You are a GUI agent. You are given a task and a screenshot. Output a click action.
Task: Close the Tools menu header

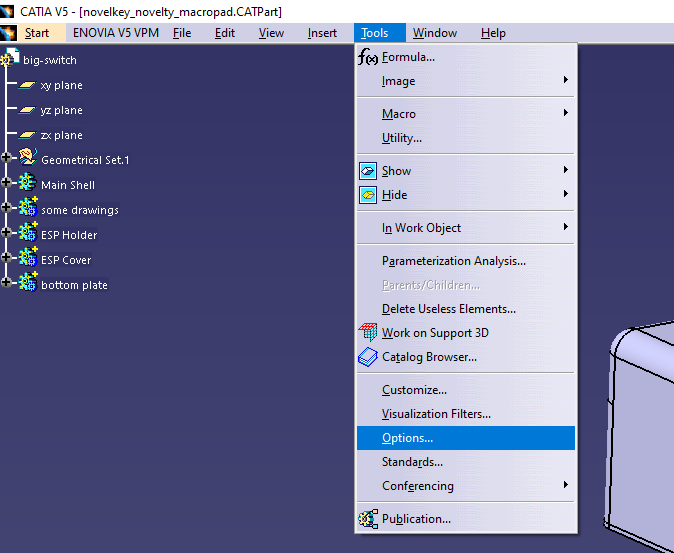click(x=380, y=33)
